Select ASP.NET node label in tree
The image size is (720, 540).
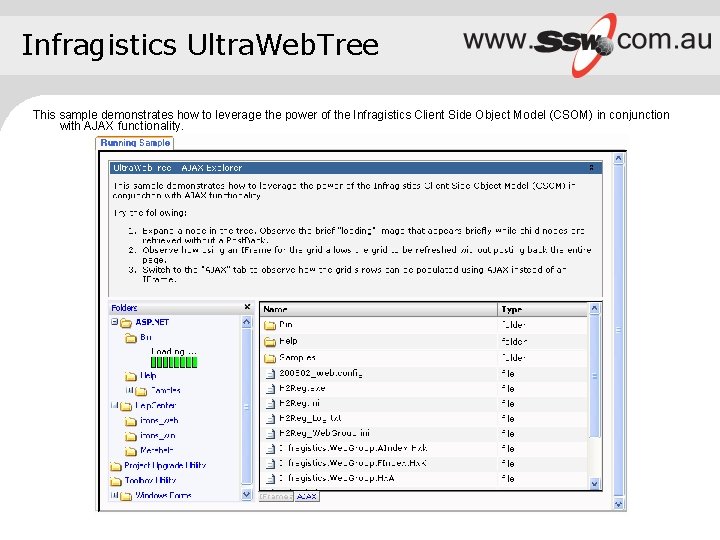pos(152,322)
